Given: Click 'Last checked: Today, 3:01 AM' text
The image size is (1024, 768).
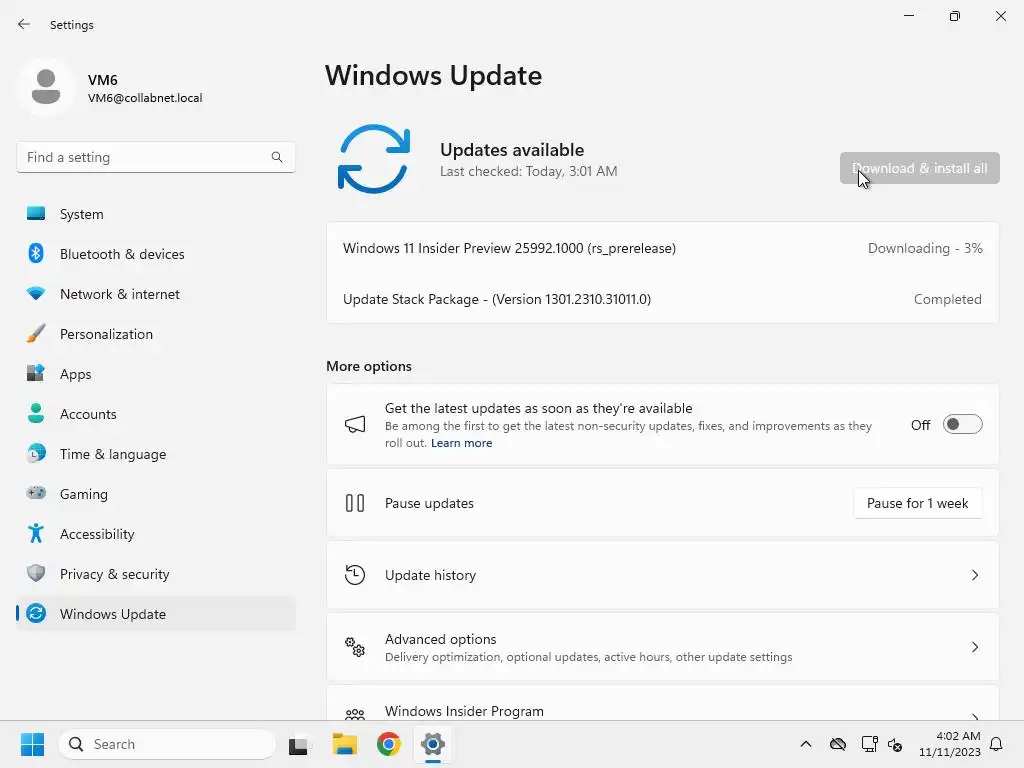Looking at the screenshot, I should pyautogui.click(x=528, y=171).
